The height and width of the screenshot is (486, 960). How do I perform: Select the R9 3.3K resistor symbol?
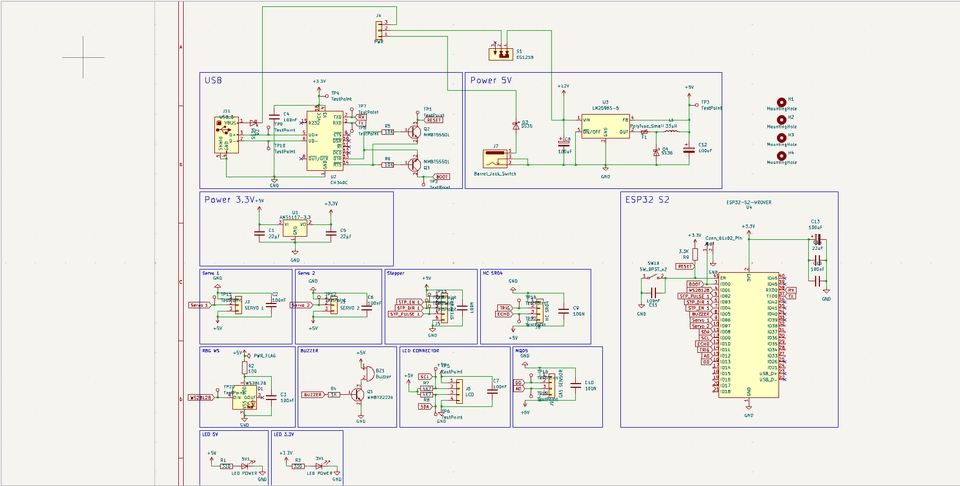tap(695, 253)
